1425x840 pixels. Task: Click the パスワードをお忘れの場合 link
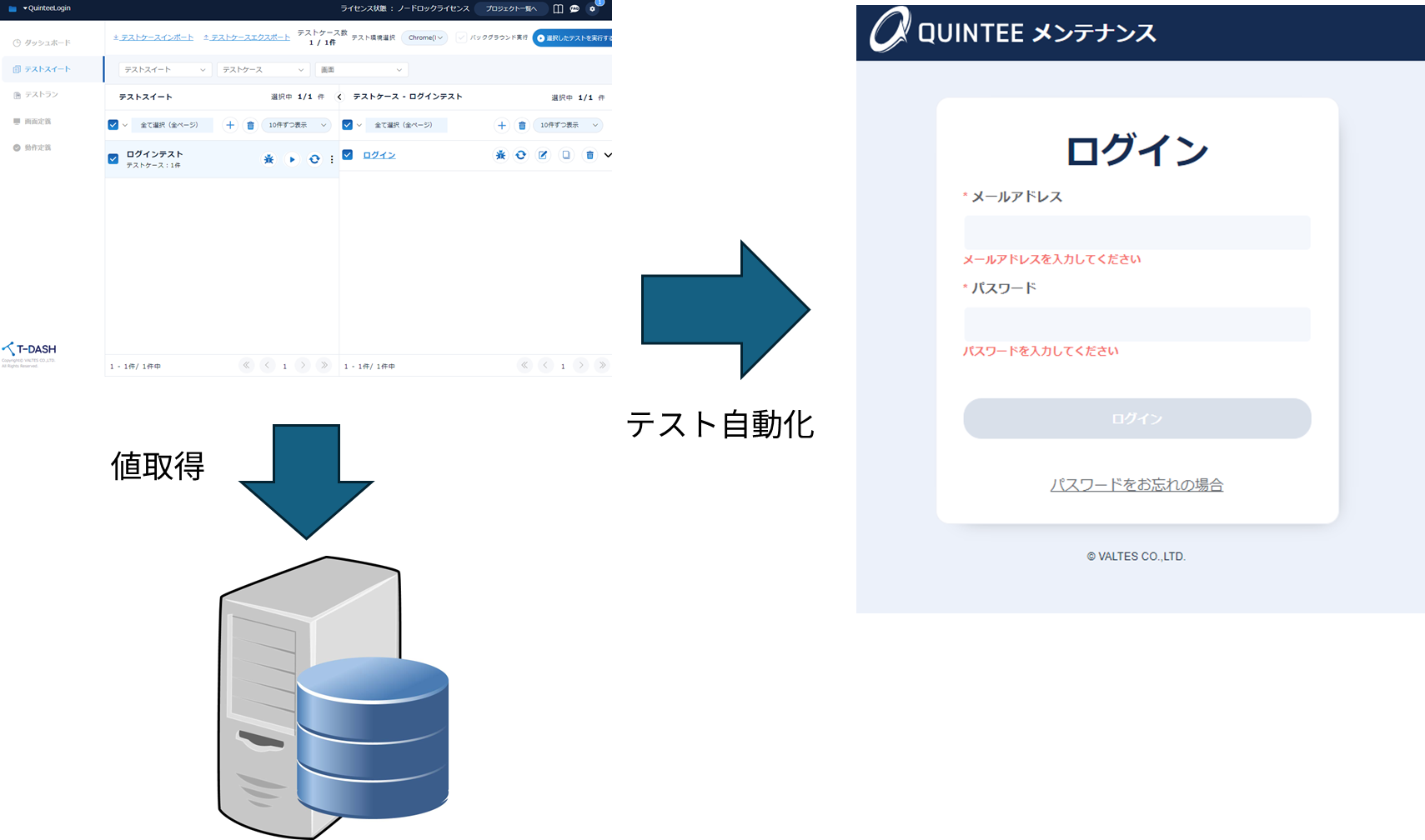point(1136,484)
